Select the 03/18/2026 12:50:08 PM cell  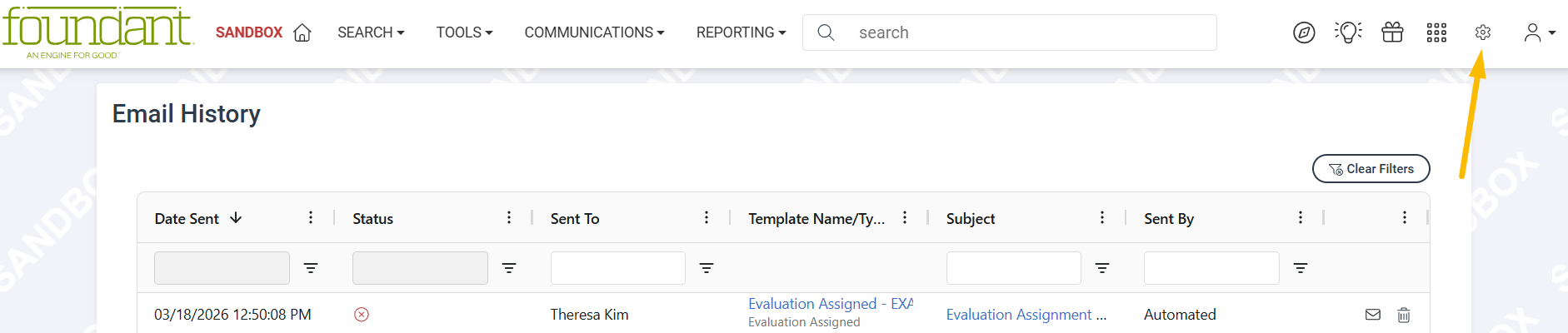point(232,315)
